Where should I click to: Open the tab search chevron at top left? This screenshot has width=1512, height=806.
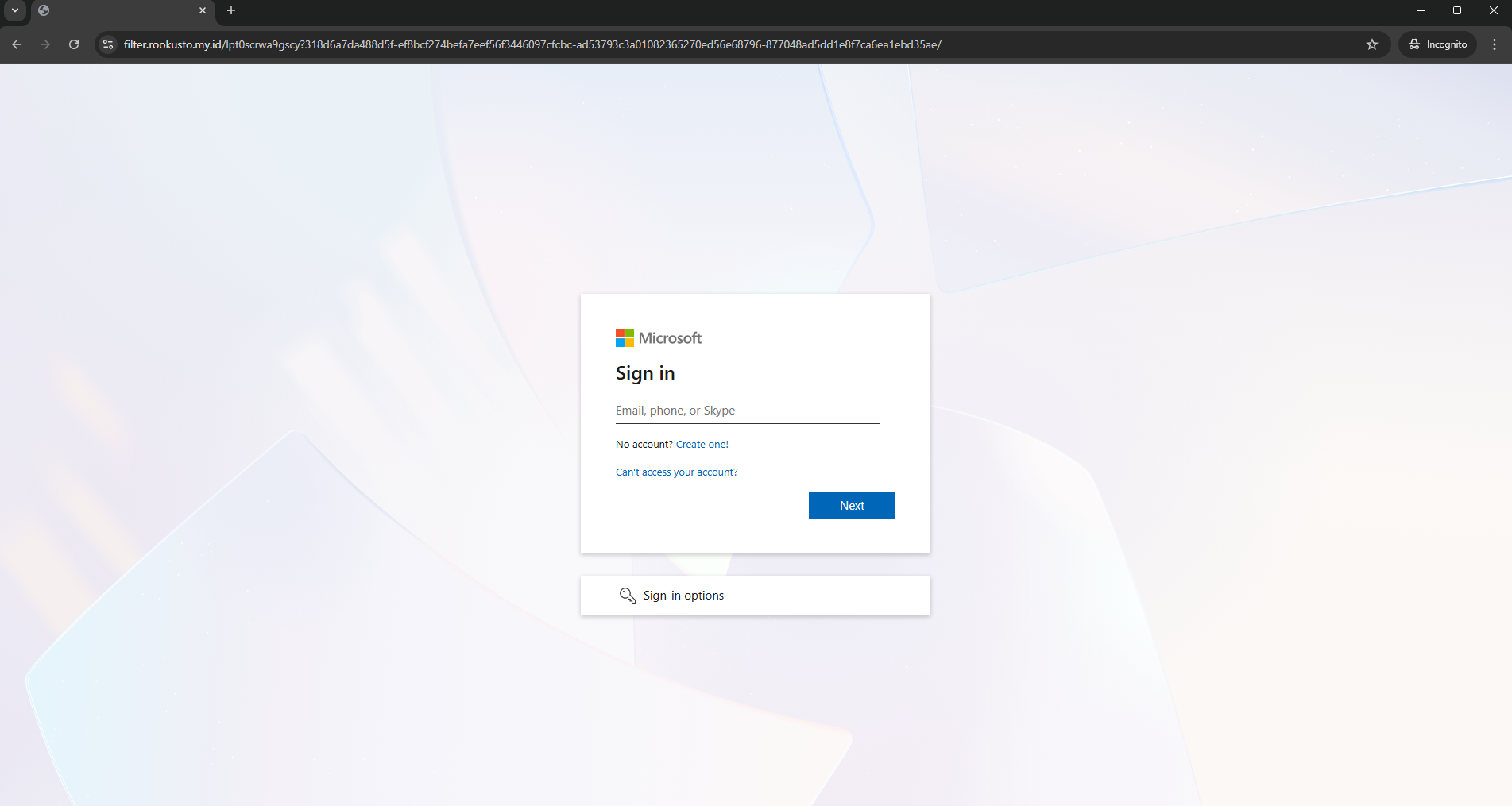pos(14,10)
